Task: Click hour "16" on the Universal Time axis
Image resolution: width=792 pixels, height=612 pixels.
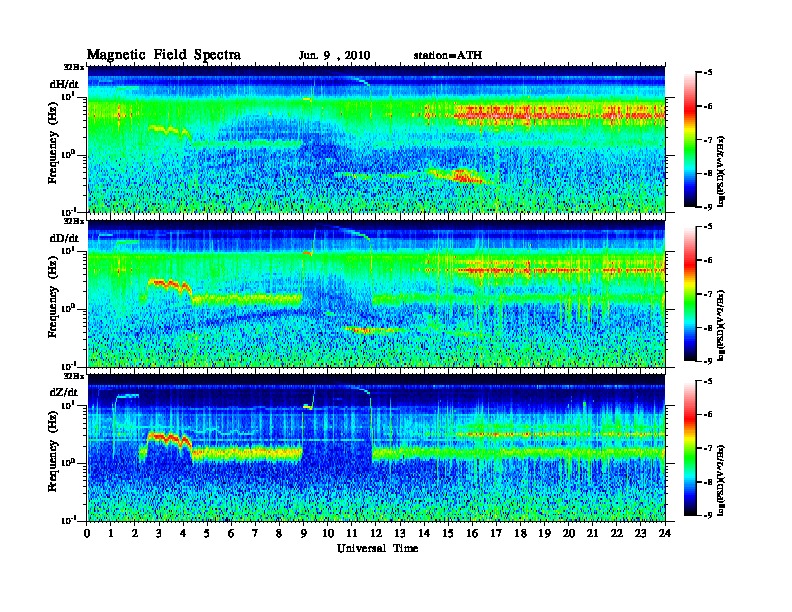Action: (x=472, y=534)
